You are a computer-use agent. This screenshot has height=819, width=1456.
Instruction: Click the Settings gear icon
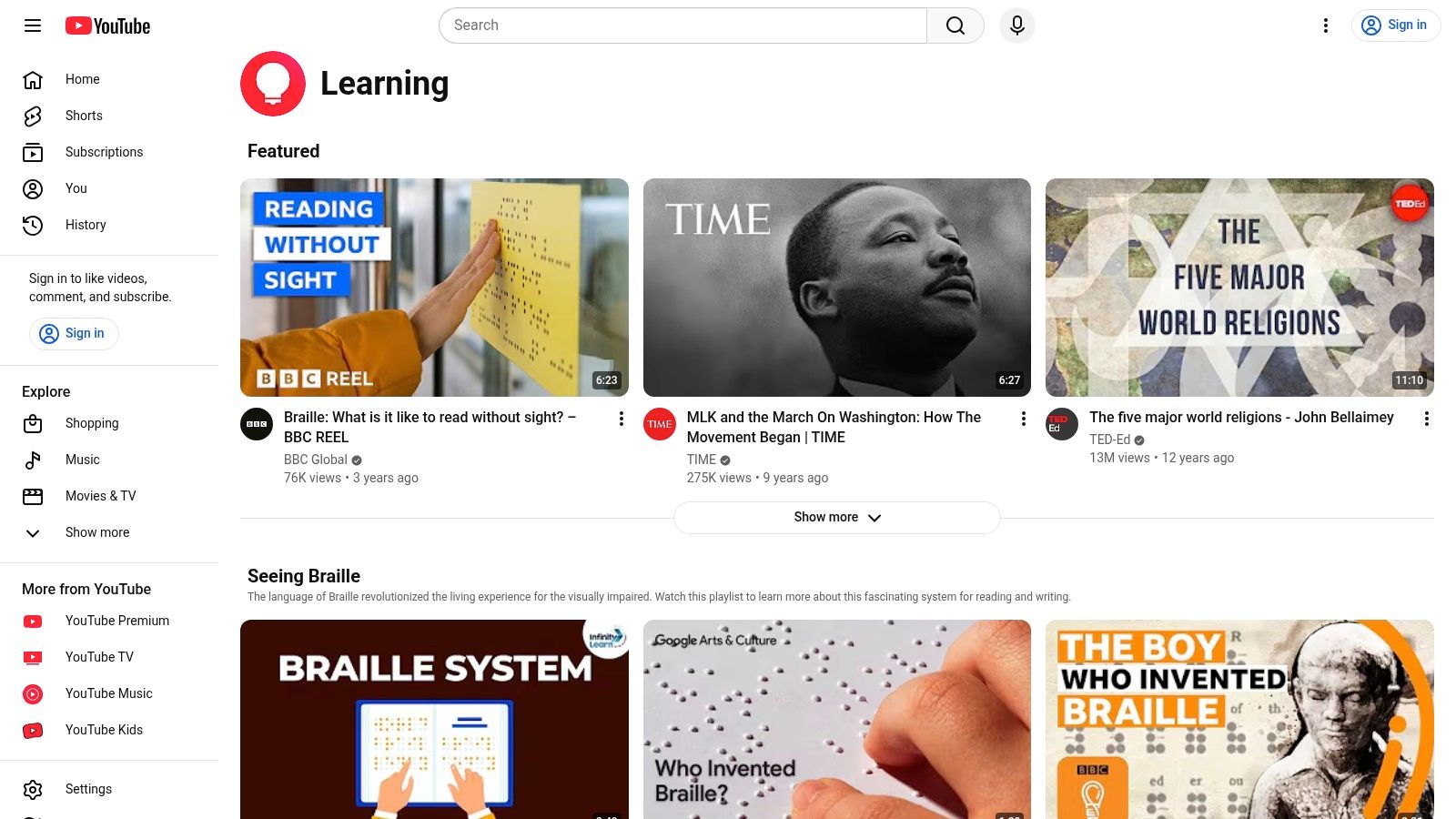[x=33, y=789]
